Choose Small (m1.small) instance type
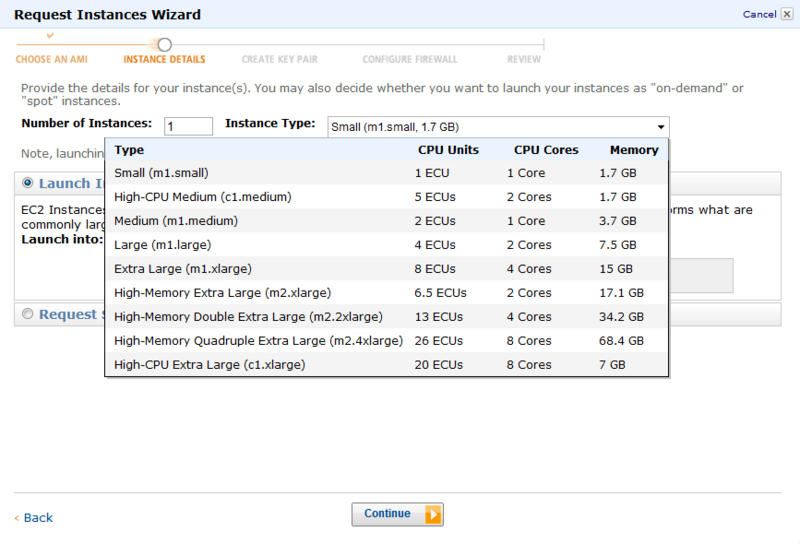The image size is (800, 544). tap(386, 173)
